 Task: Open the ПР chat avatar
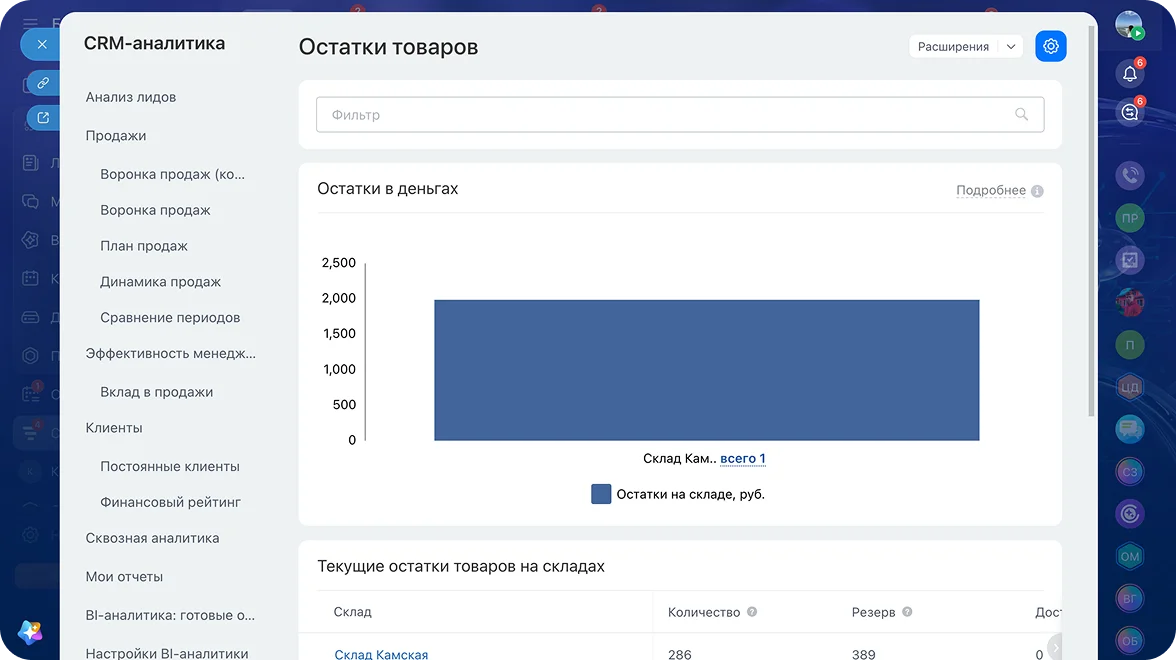tap(1130, 218)
